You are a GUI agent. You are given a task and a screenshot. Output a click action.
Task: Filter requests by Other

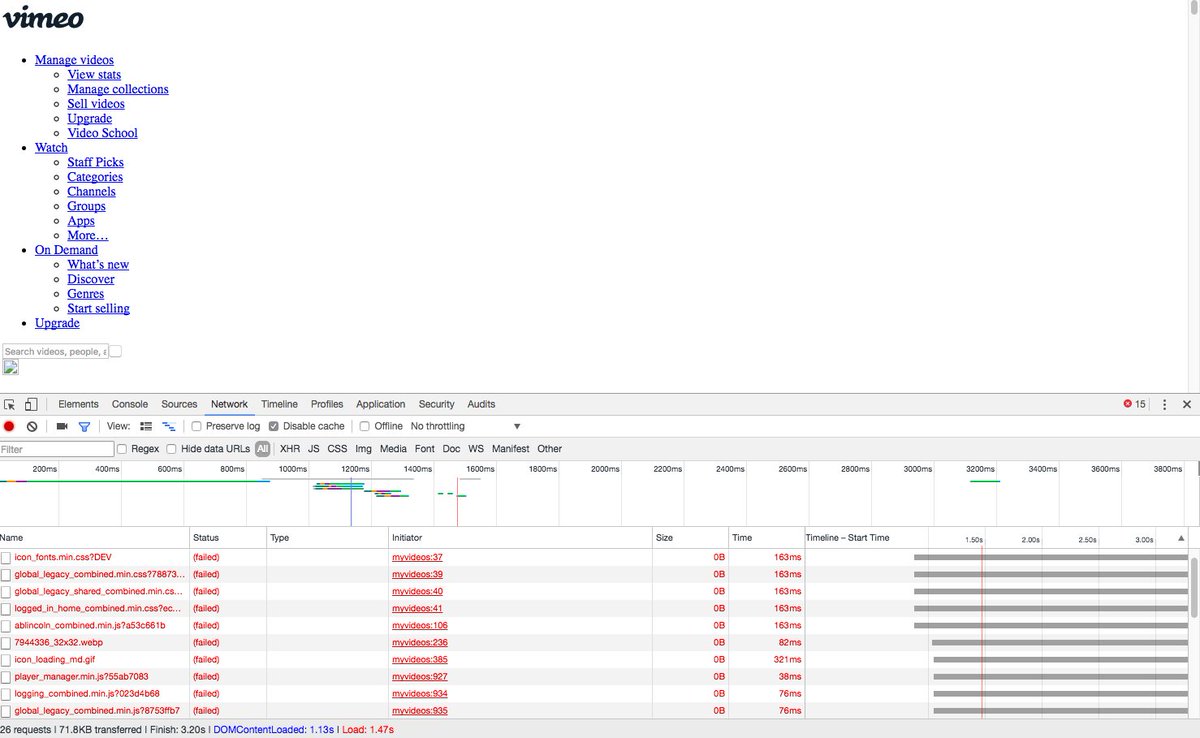click(x=550, y=449)
